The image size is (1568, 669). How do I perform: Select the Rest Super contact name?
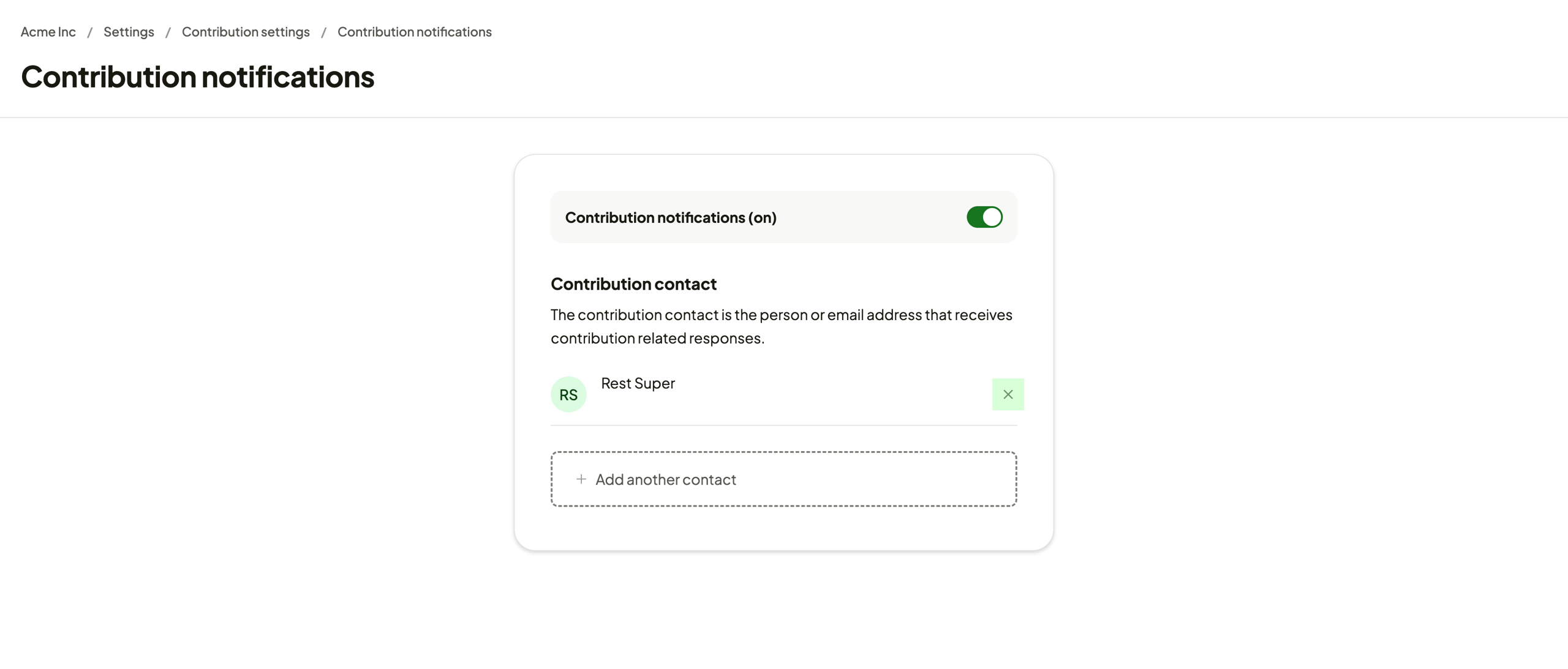coord(638,383)
